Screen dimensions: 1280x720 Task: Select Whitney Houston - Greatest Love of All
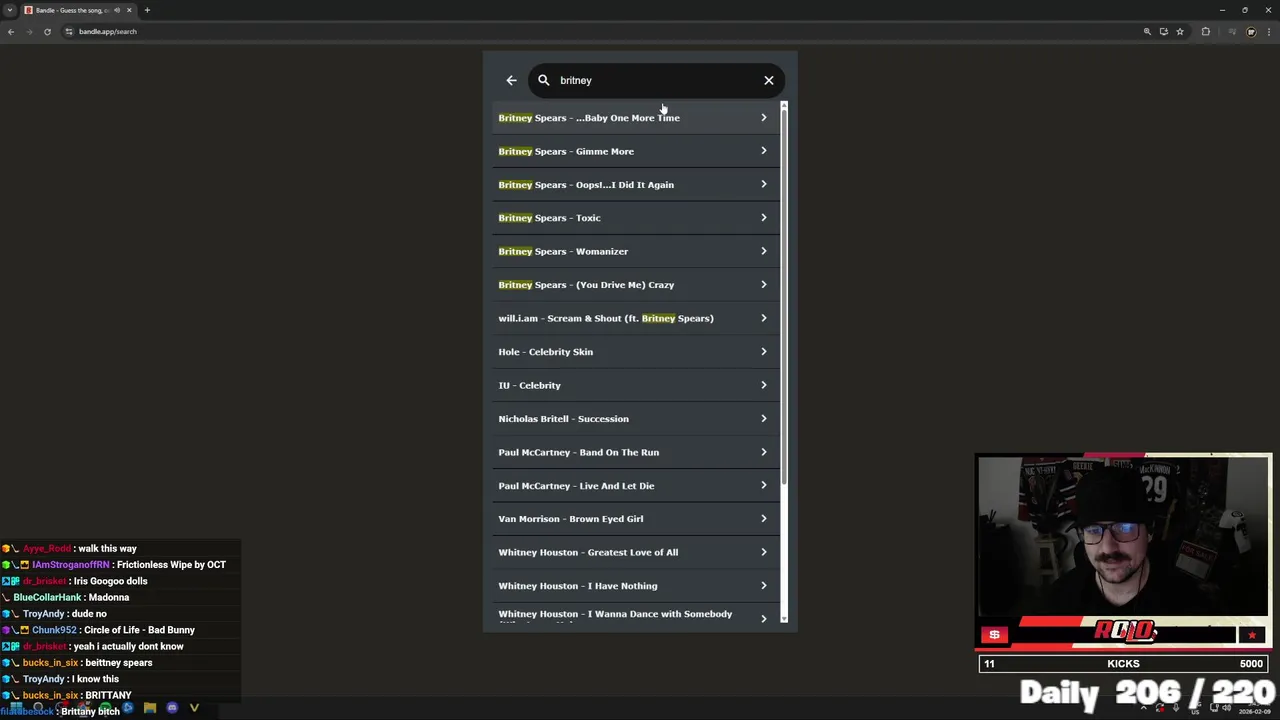[635, 552]
